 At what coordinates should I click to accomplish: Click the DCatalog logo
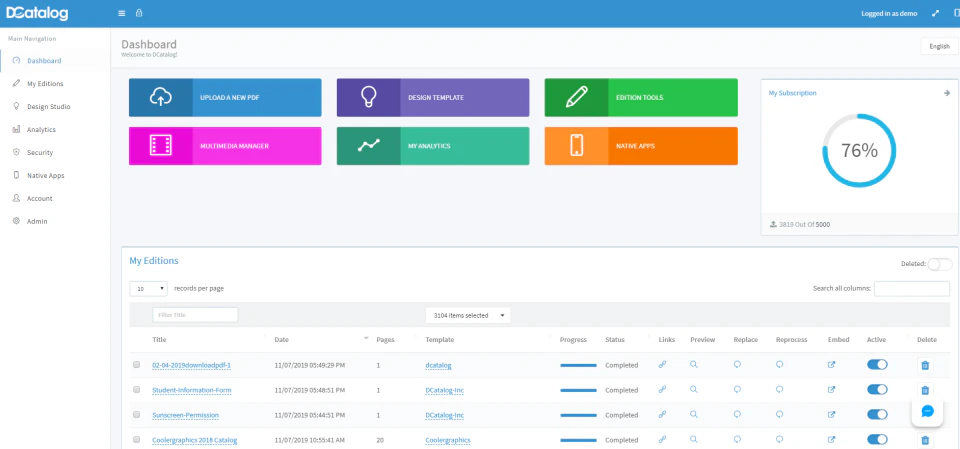coord(37,13)
